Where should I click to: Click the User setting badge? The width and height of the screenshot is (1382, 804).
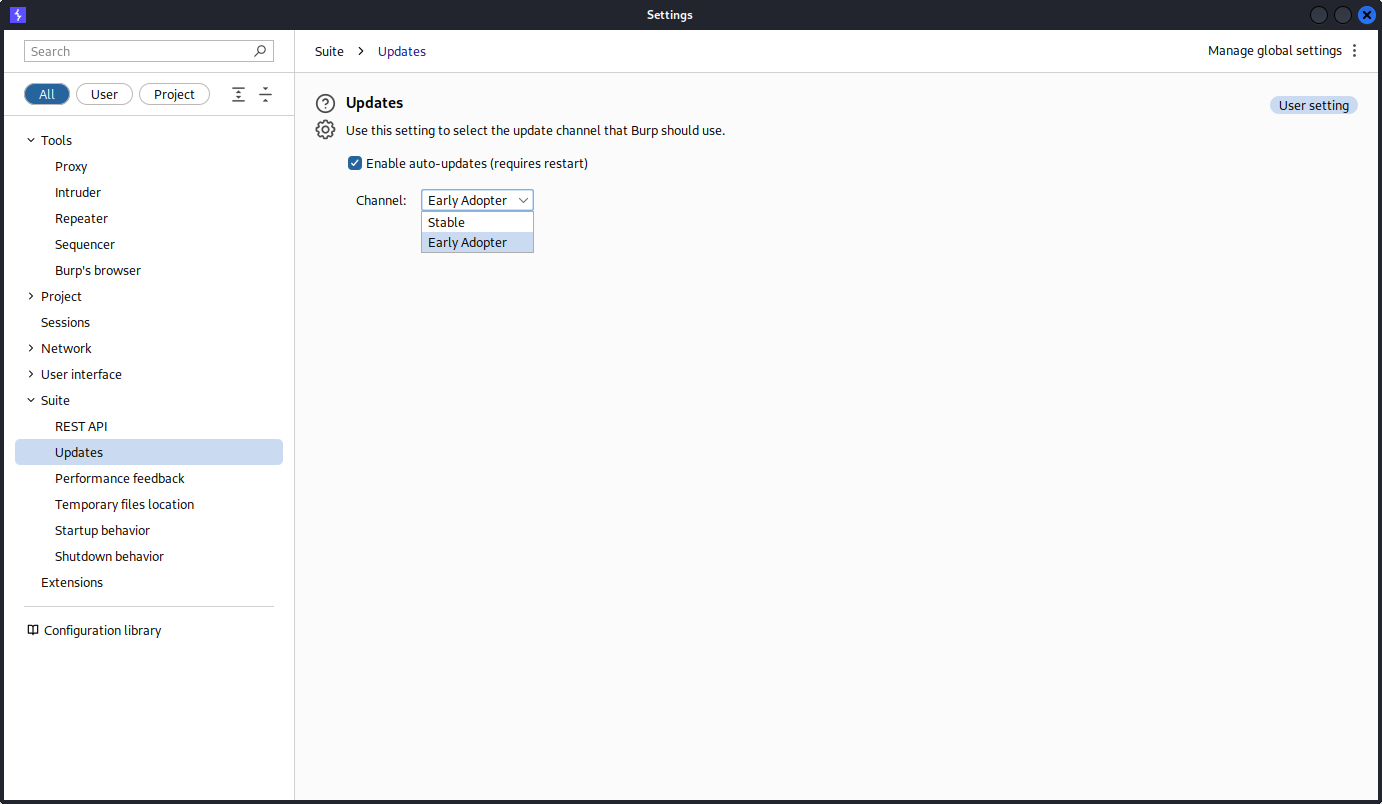pyautogui.click(x=1314, y=105)
